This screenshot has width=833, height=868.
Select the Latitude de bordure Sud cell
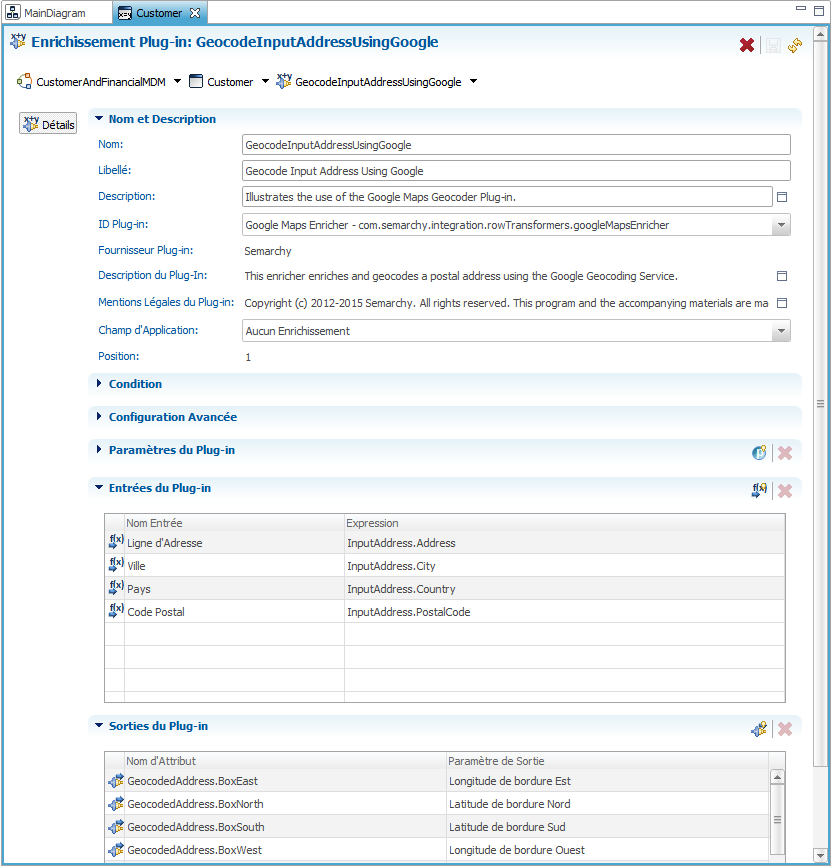tap(608, 827)
